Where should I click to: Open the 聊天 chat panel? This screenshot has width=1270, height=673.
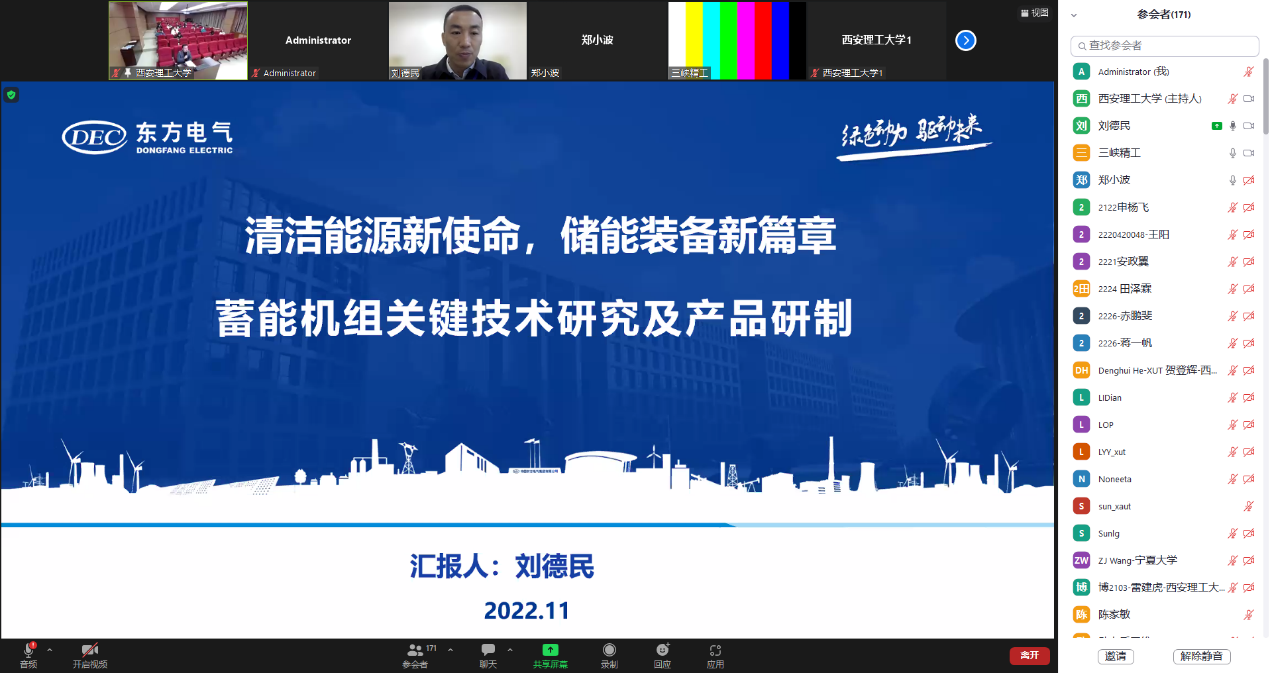[x=488, y=651]
